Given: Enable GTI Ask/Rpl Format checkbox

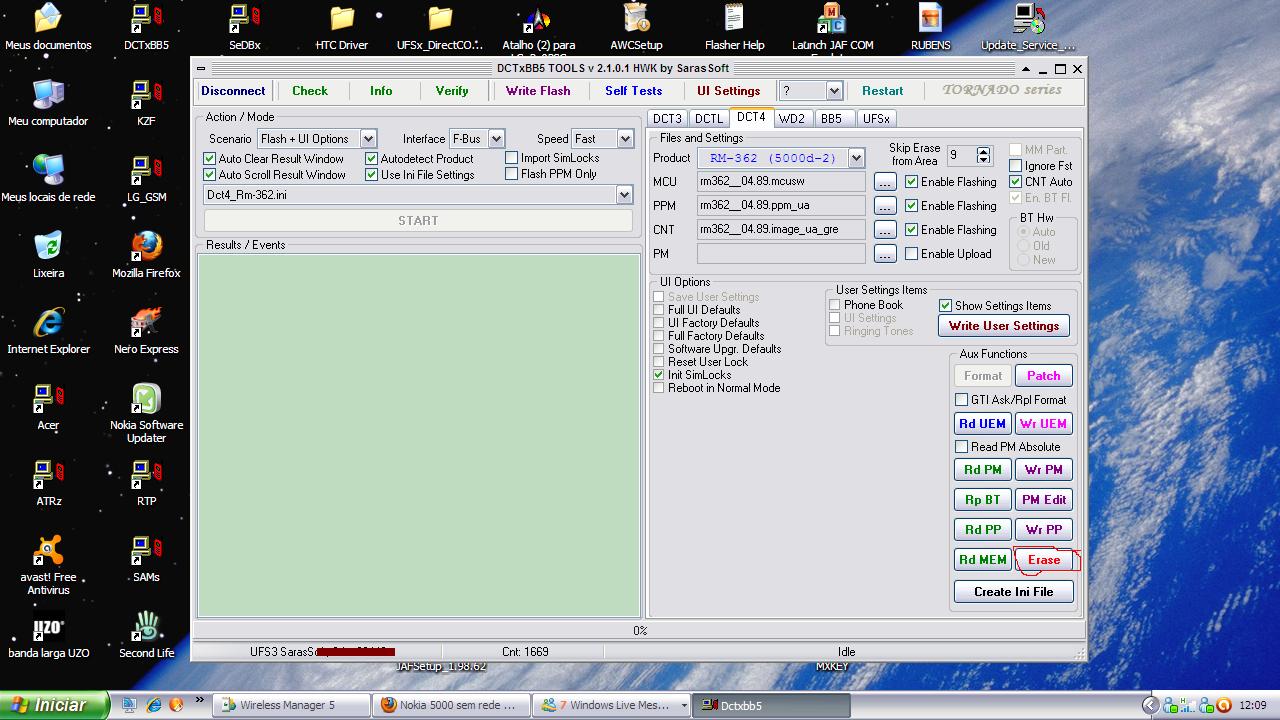Looking at the screenshot, I should 961,400.
